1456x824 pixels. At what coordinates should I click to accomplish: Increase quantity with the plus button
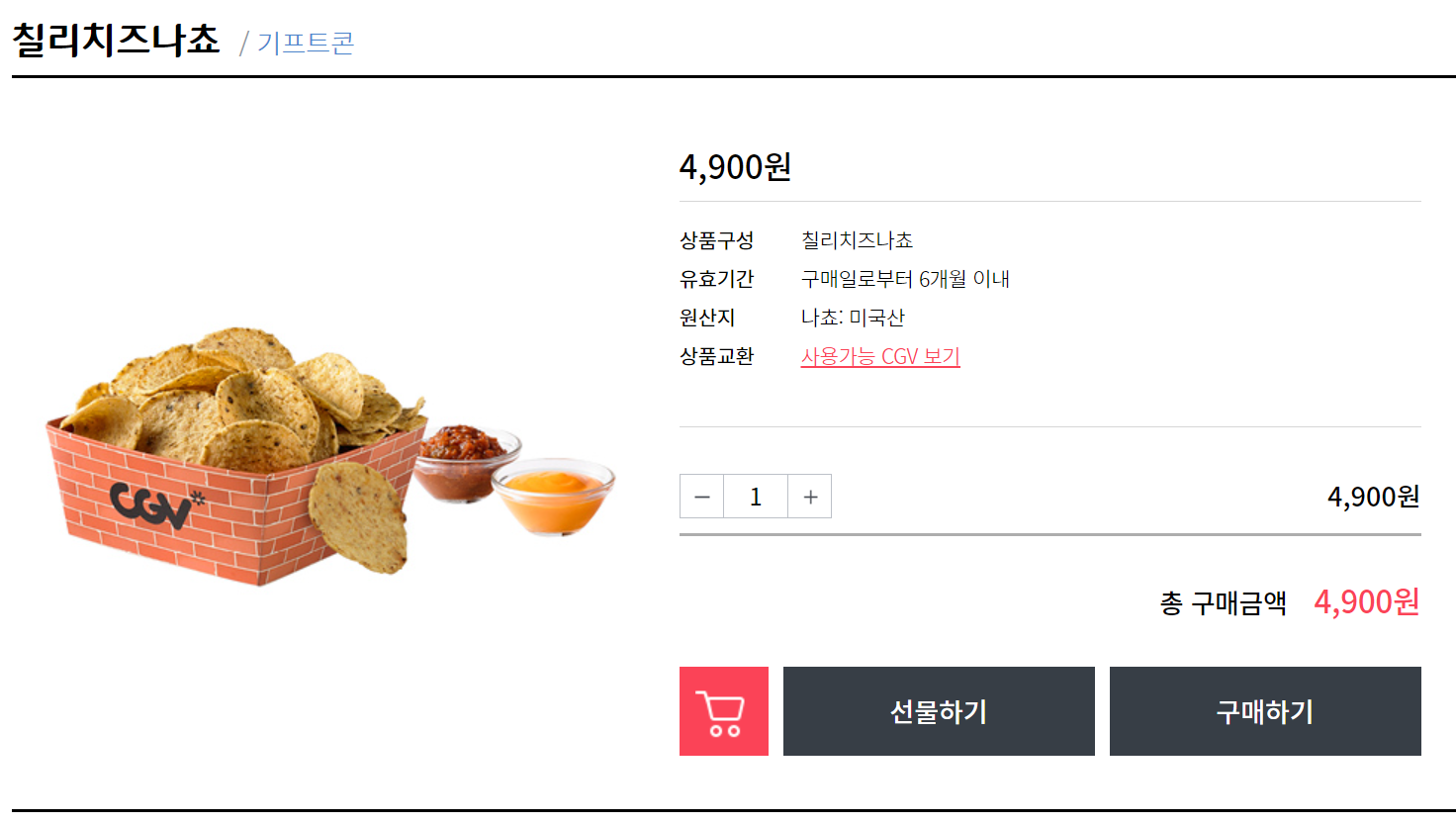810,497
